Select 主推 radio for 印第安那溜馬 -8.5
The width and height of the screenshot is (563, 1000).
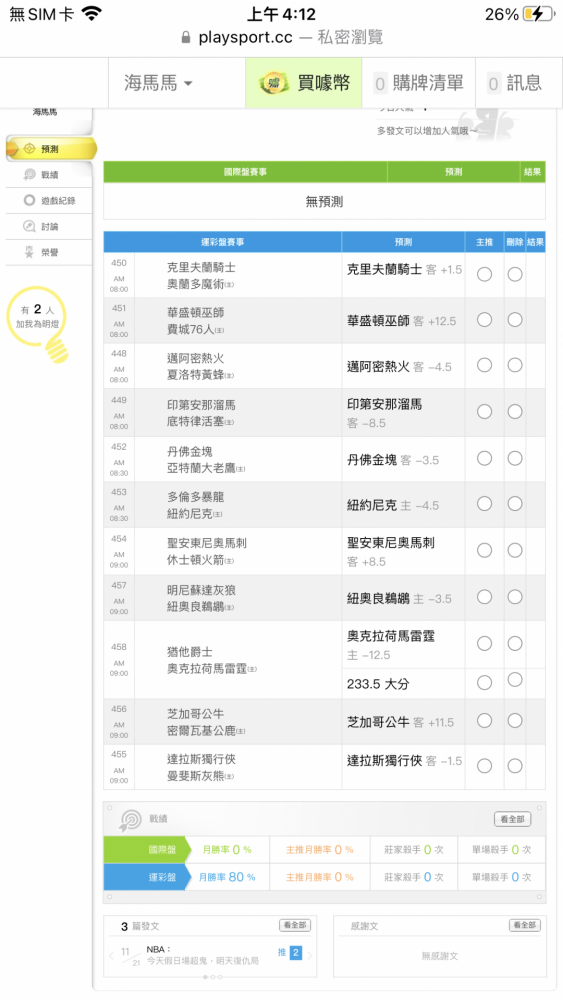click(485, 412)
